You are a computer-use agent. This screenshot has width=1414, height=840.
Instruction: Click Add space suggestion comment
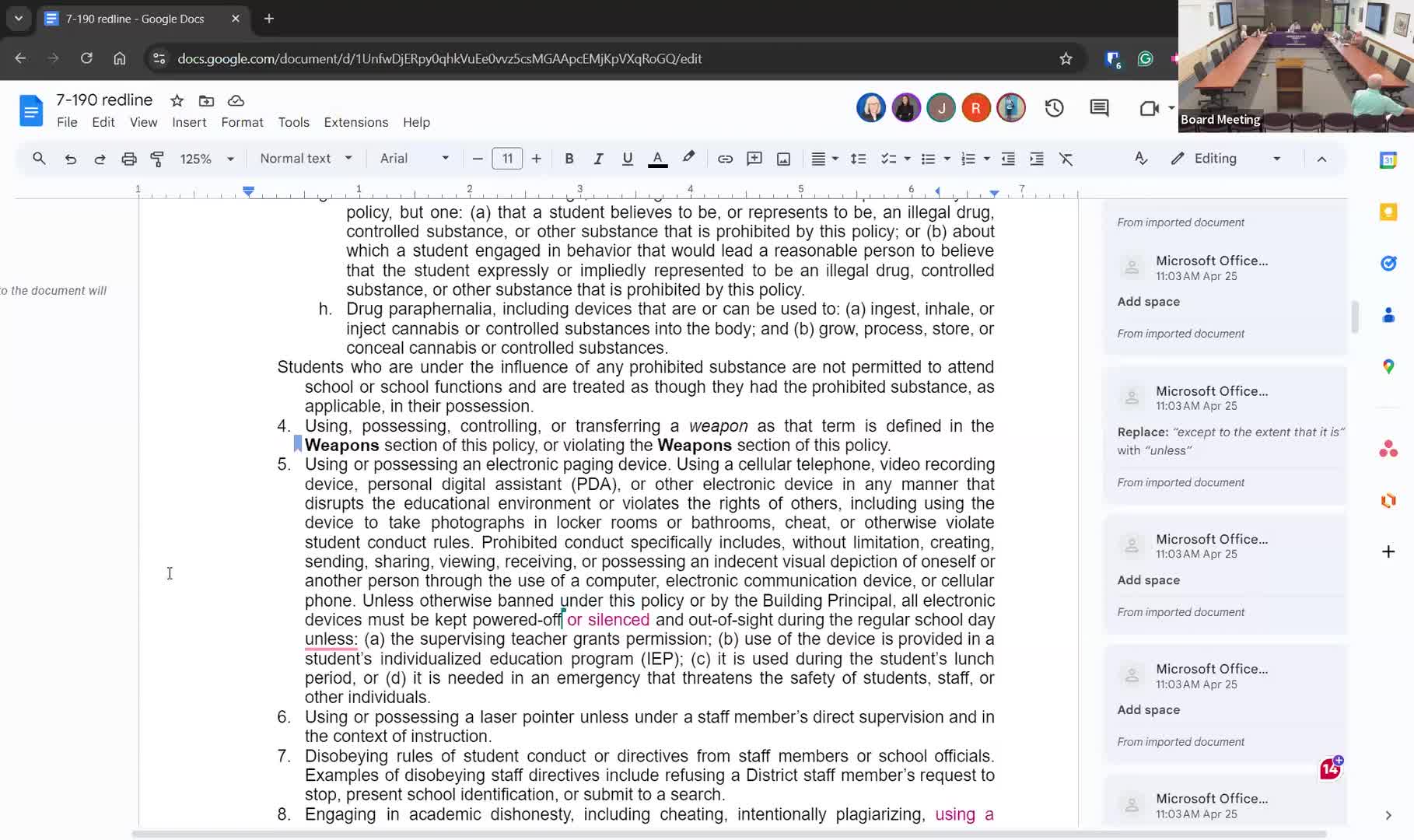pyautogui.click(x=1148, y=302)
